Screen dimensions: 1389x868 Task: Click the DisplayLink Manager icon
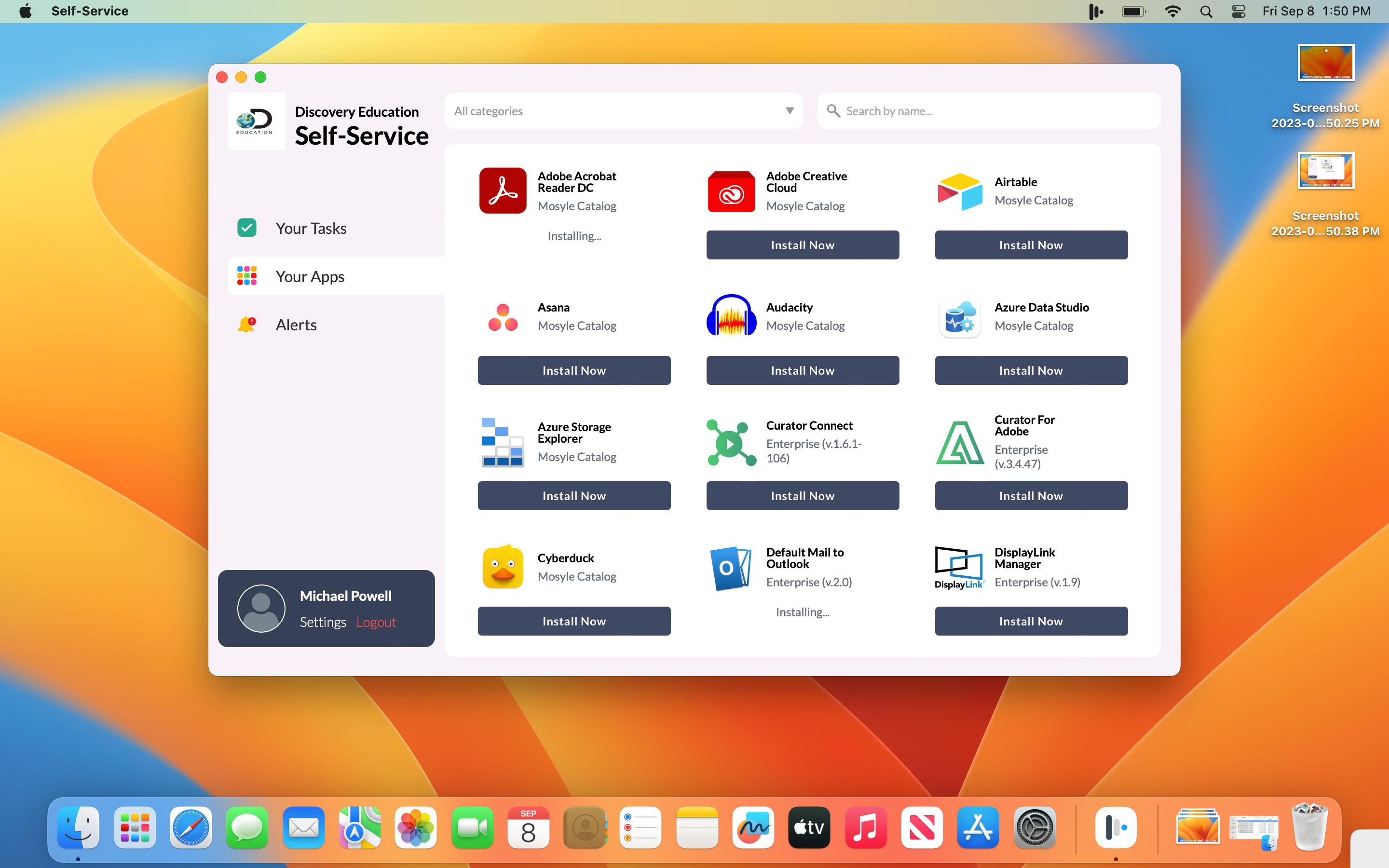[x=960, y=568]
